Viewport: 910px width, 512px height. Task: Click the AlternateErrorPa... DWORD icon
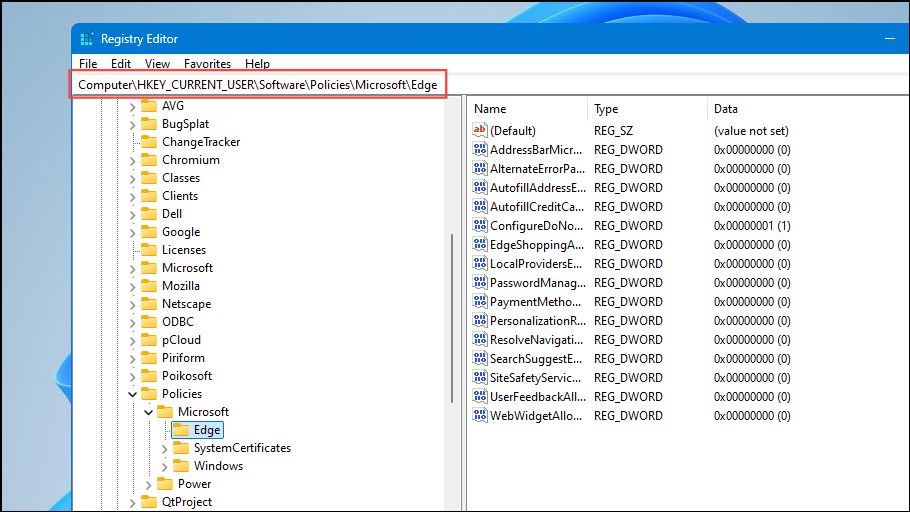point(479,168)
